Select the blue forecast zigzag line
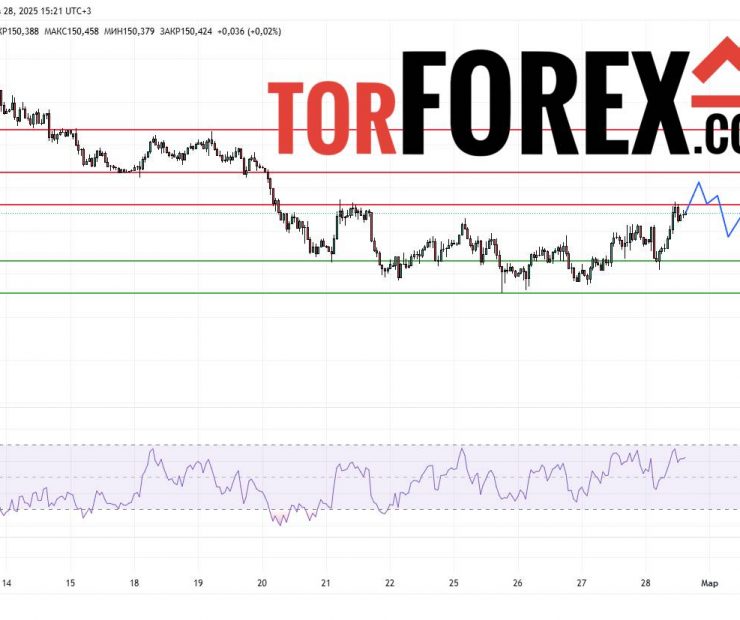This screenshot has height=620, width=740. (x=713, y=209)
